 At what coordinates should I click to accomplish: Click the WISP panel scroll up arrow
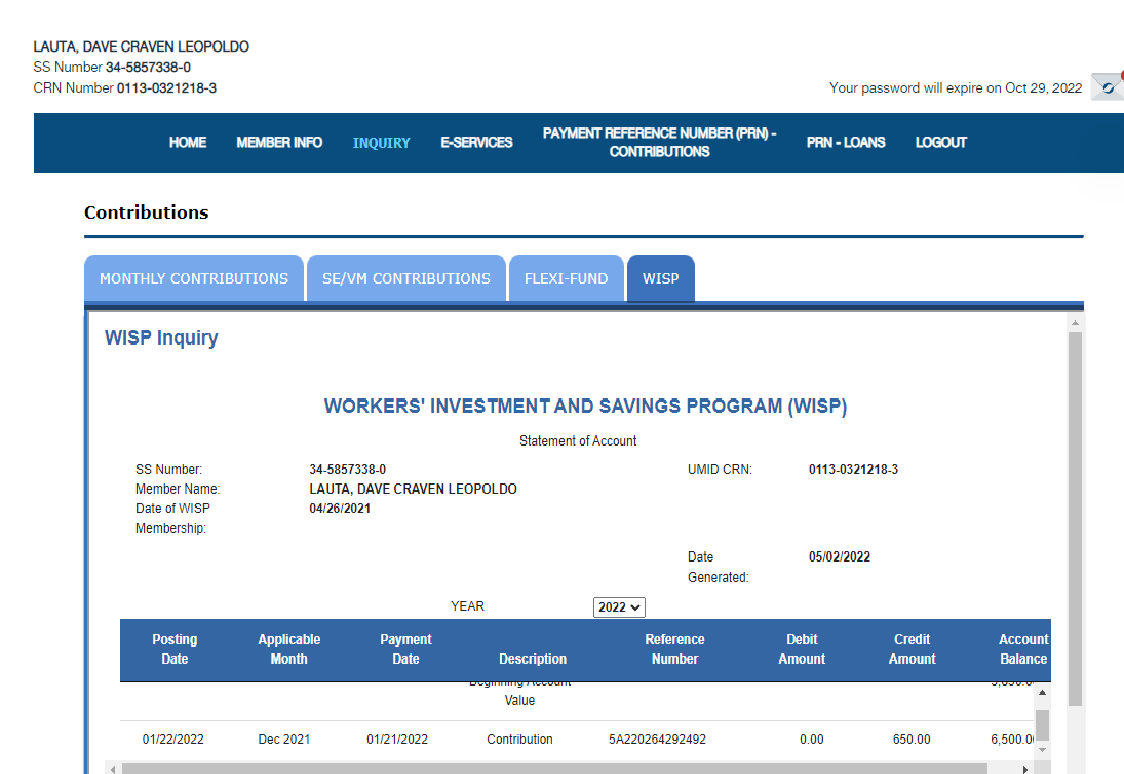1075,323
